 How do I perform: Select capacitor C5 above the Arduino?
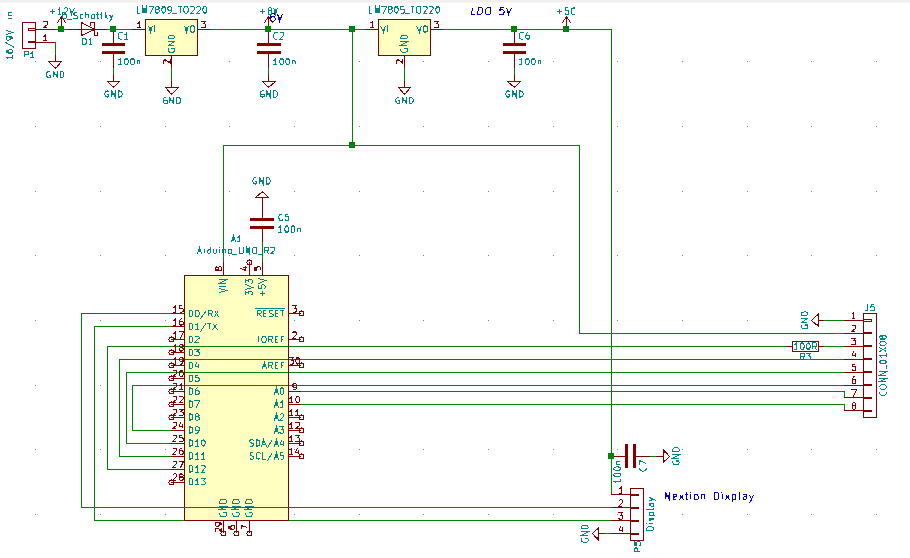point(262,224)
